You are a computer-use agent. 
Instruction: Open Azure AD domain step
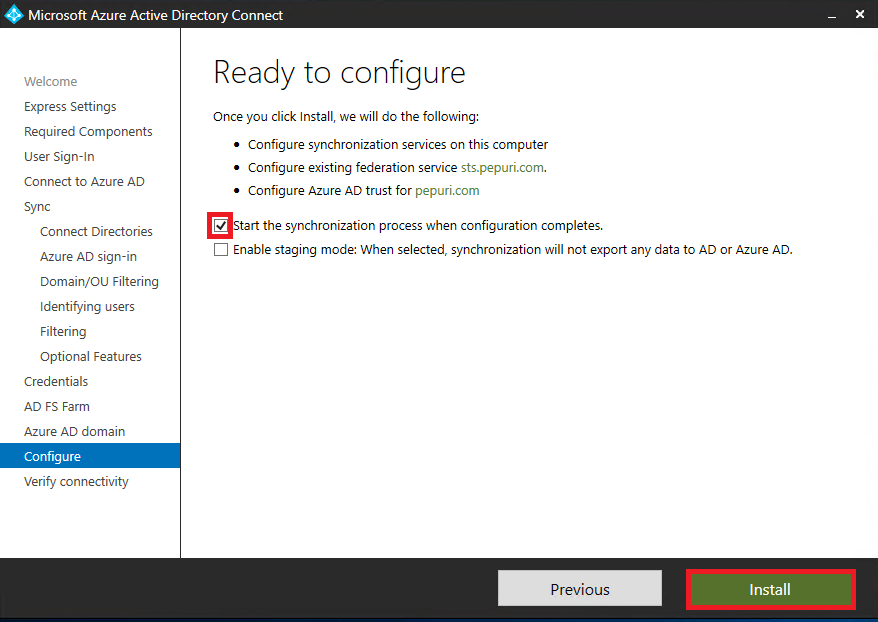74,432
